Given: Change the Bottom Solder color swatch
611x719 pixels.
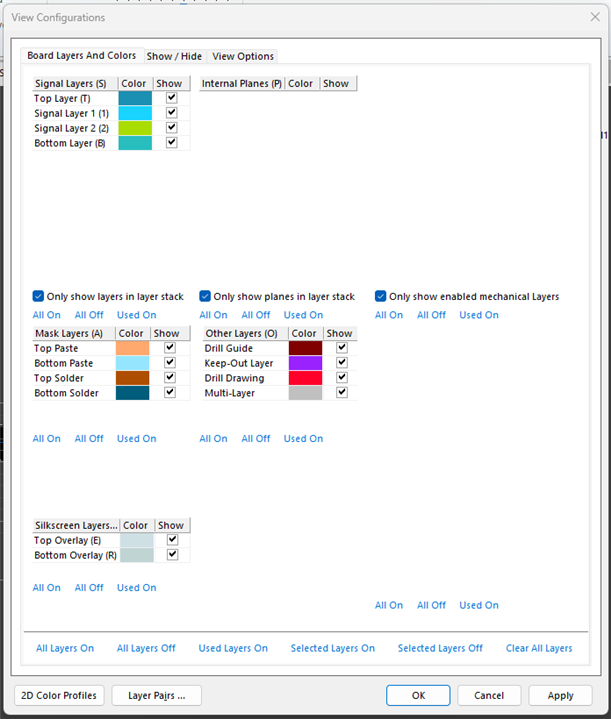Looking at the screenshot, I should click(132, 393).
